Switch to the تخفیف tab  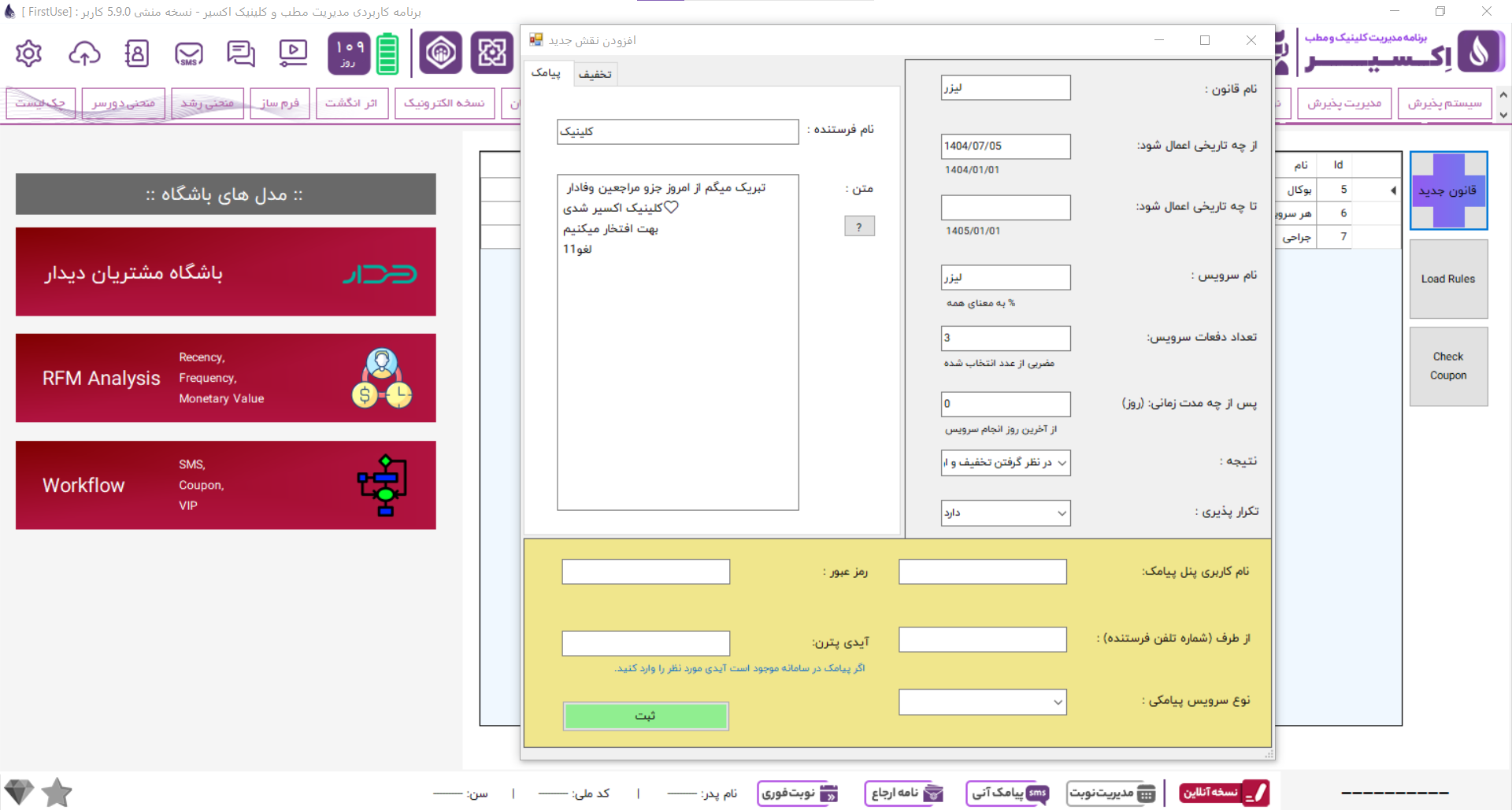point(595,74)
